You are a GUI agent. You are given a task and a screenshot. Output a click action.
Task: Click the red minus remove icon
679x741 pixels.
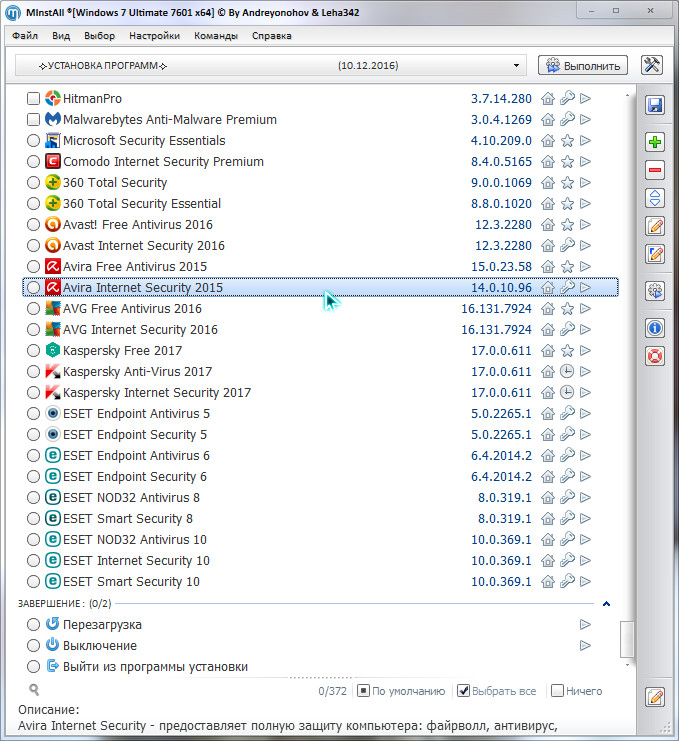pos(655,170)
